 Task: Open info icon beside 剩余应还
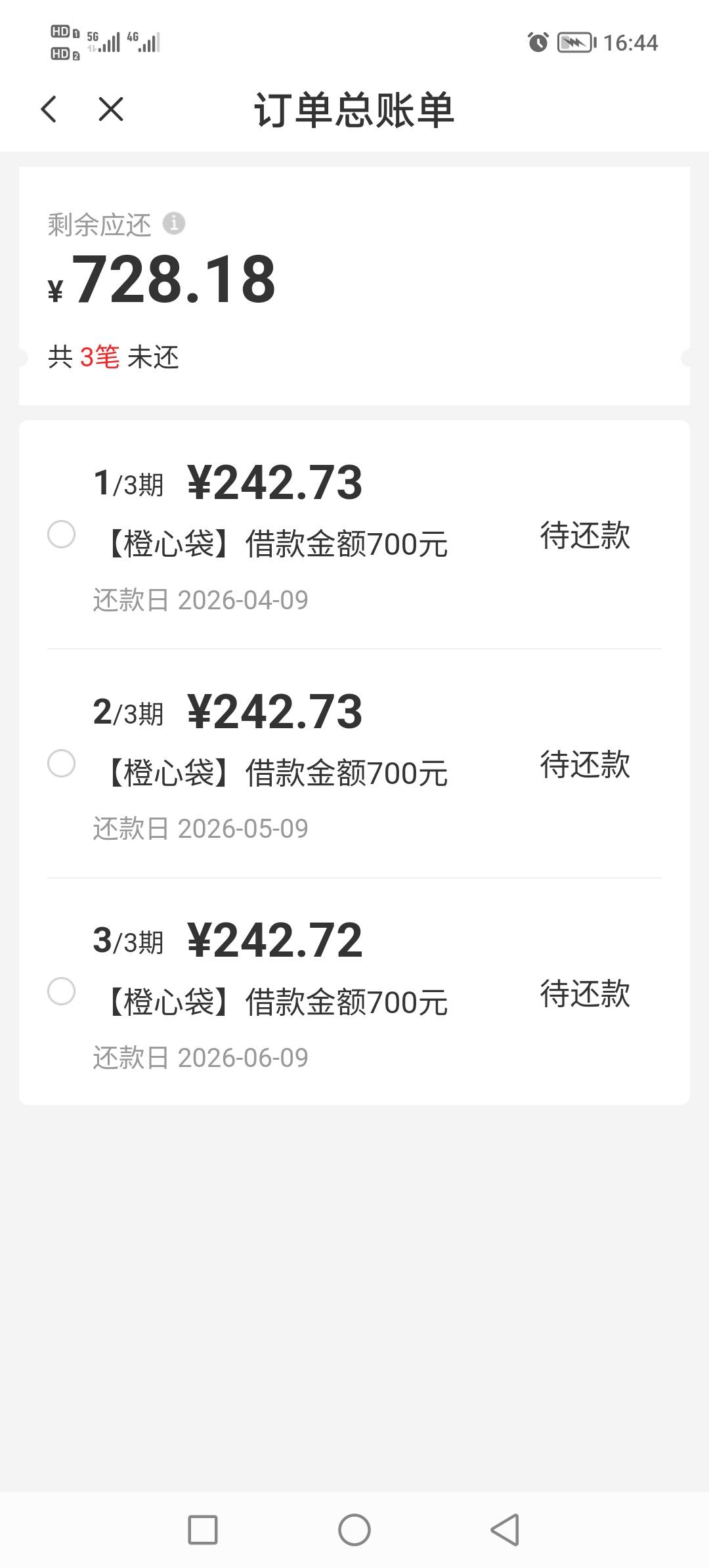(x=174, y=224)
